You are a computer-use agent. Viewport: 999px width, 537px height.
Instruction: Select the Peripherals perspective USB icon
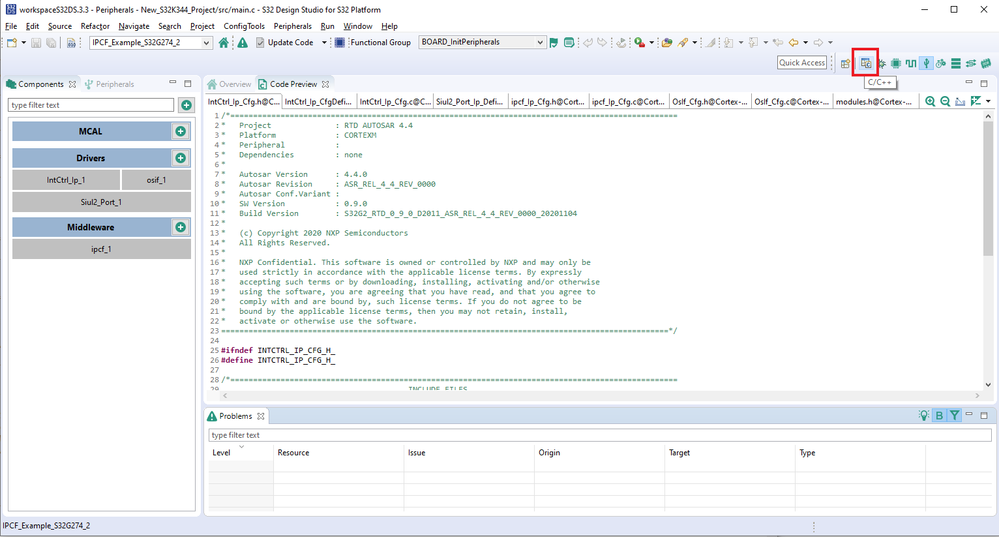pos(926,63)
